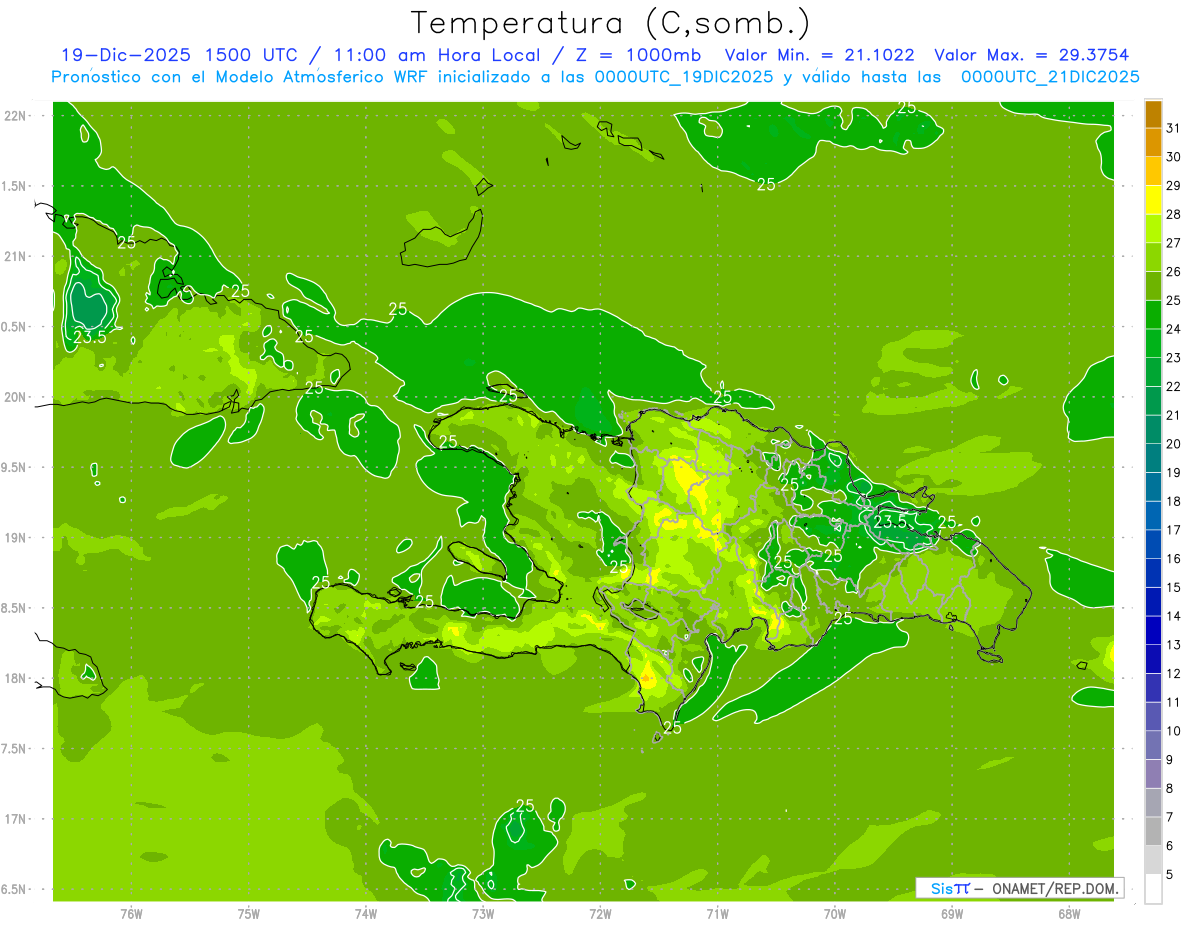Viewport: 1200px width, 927px height.
Task: Select the "Valor Max. = 29.3754" readout
Action: click(1033, 55)
